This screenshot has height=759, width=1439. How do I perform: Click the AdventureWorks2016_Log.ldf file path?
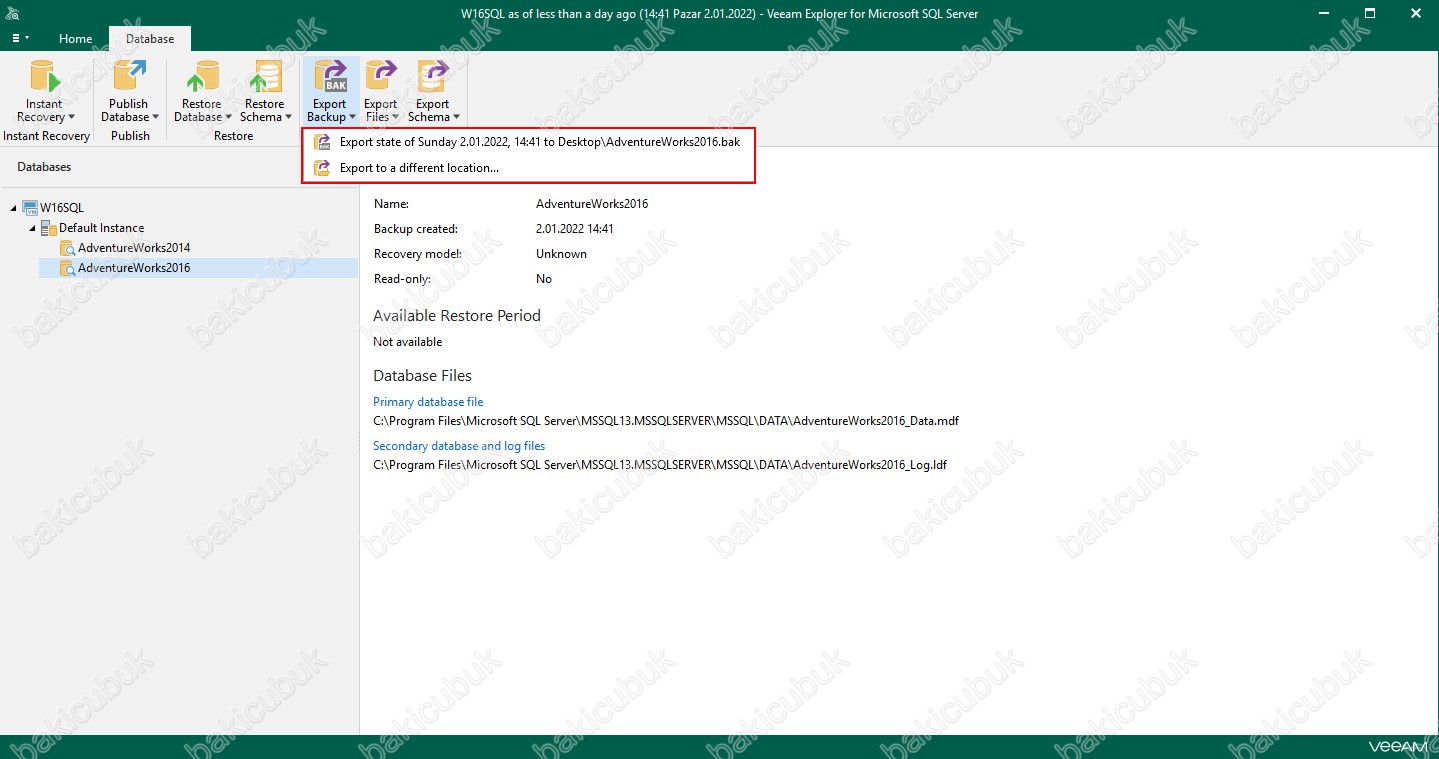(660, 465)
